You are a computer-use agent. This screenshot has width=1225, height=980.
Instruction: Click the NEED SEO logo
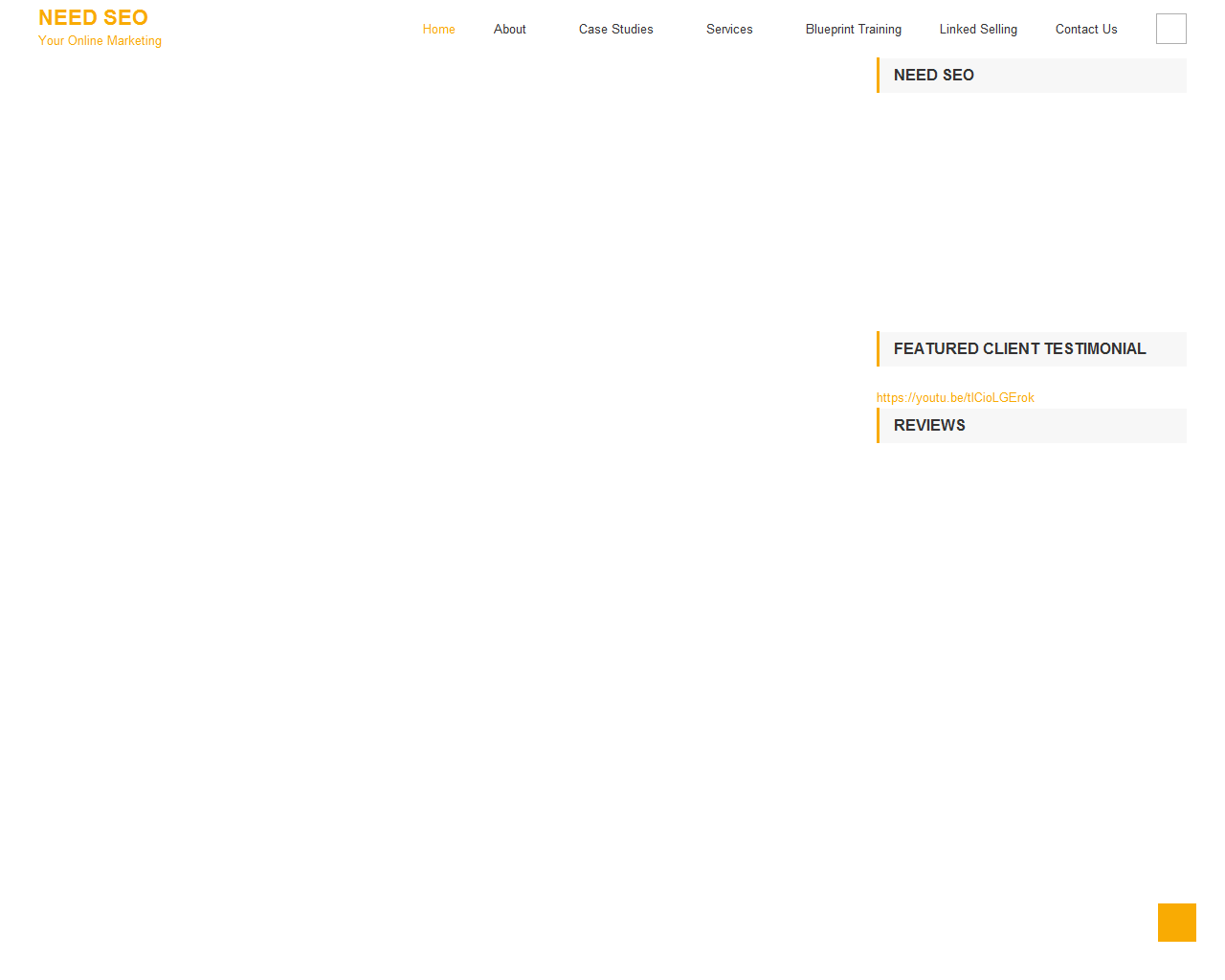point(93,17)
